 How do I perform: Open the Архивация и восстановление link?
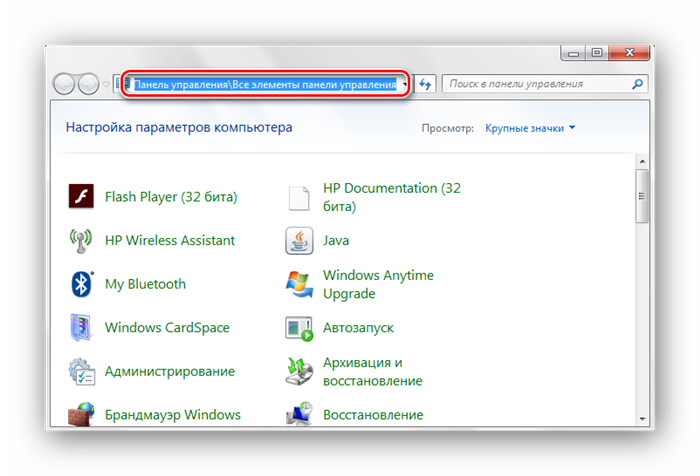(x=372, y=372)
